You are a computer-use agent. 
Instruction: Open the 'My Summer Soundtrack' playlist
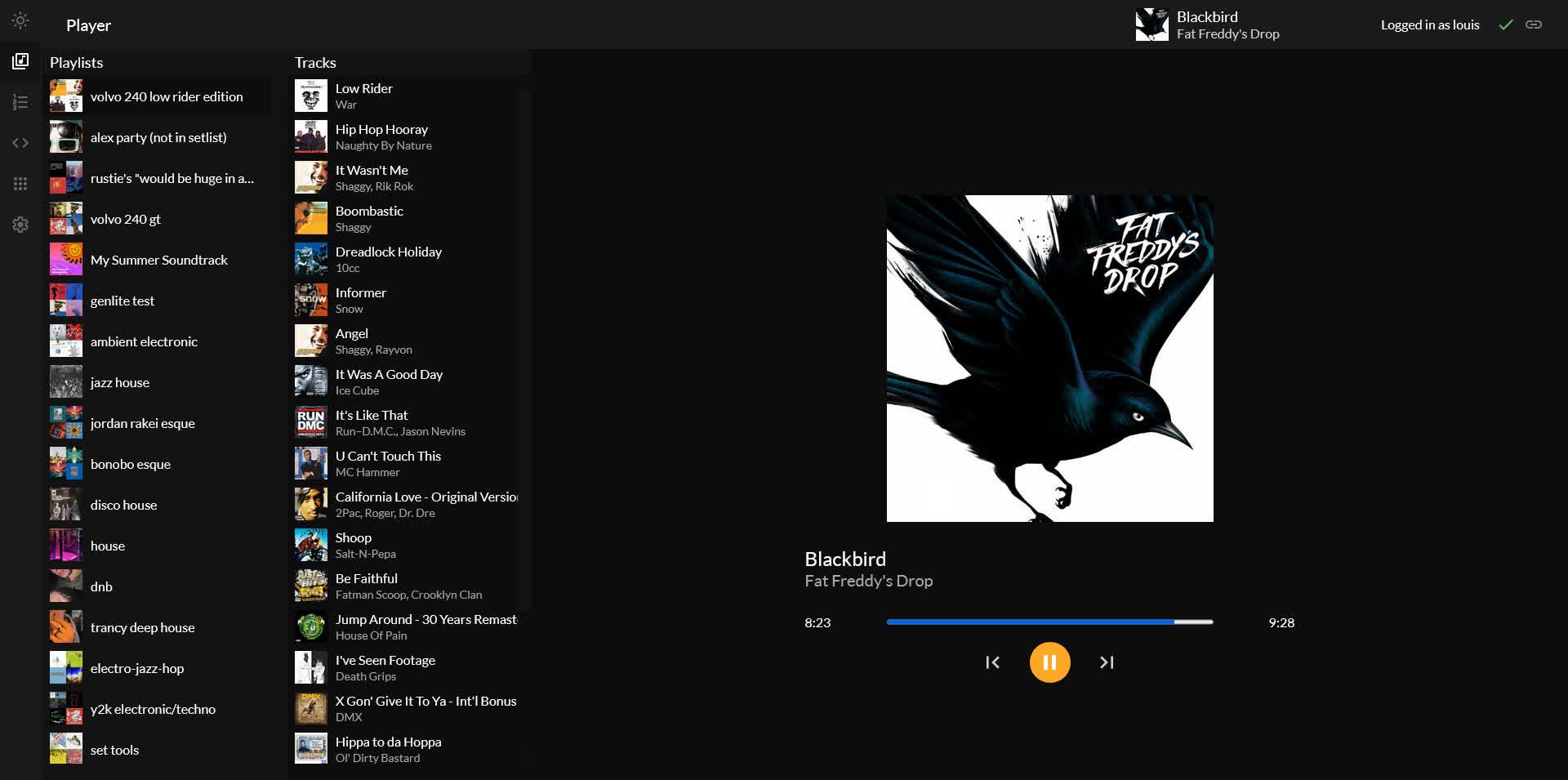click(x=159, y=260)
